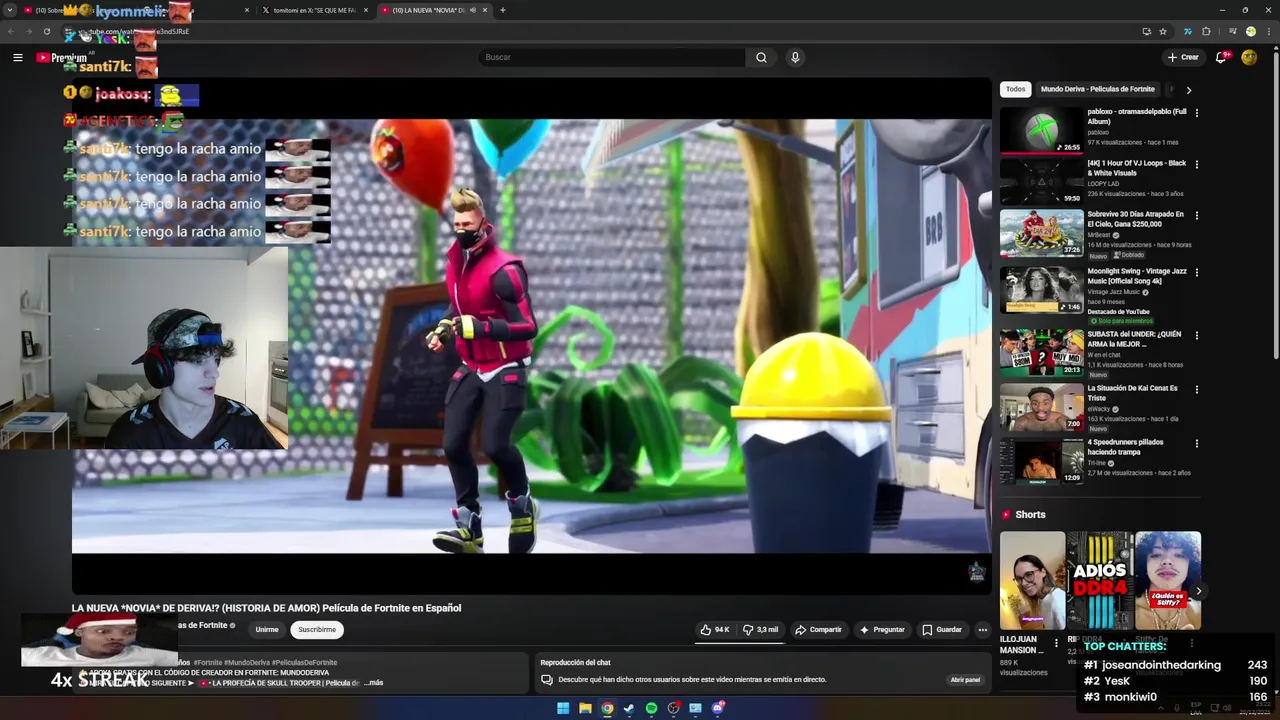Open File Explorer from the taskbar
The height and width of the screenshot is (720, 1280).
(x=585, y=709)
